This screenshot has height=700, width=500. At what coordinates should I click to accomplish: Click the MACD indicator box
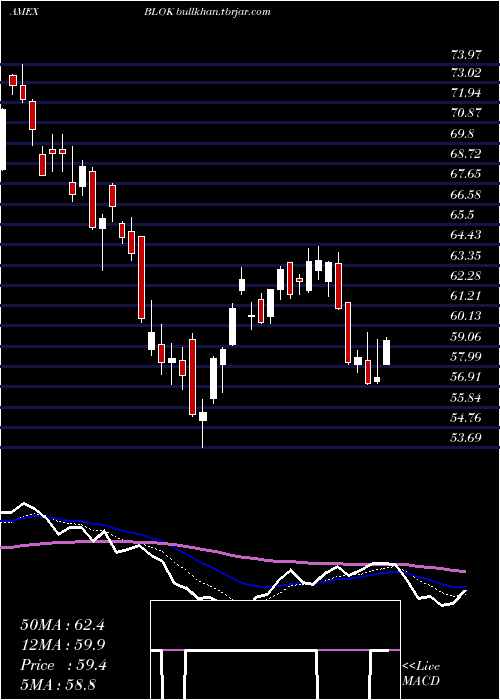[275, 650]
